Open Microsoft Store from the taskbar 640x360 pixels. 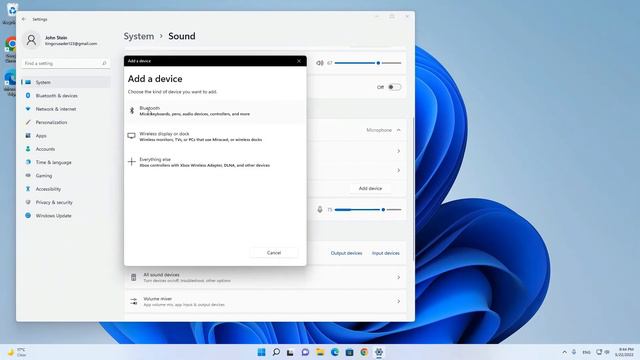point(349,352)
